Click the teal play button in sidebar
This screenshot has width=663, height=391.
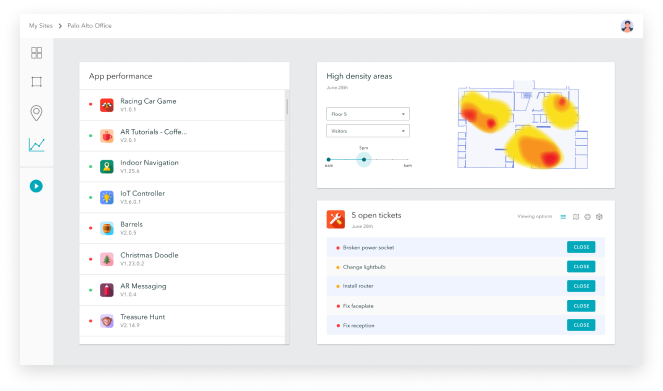tap(36, 186)
